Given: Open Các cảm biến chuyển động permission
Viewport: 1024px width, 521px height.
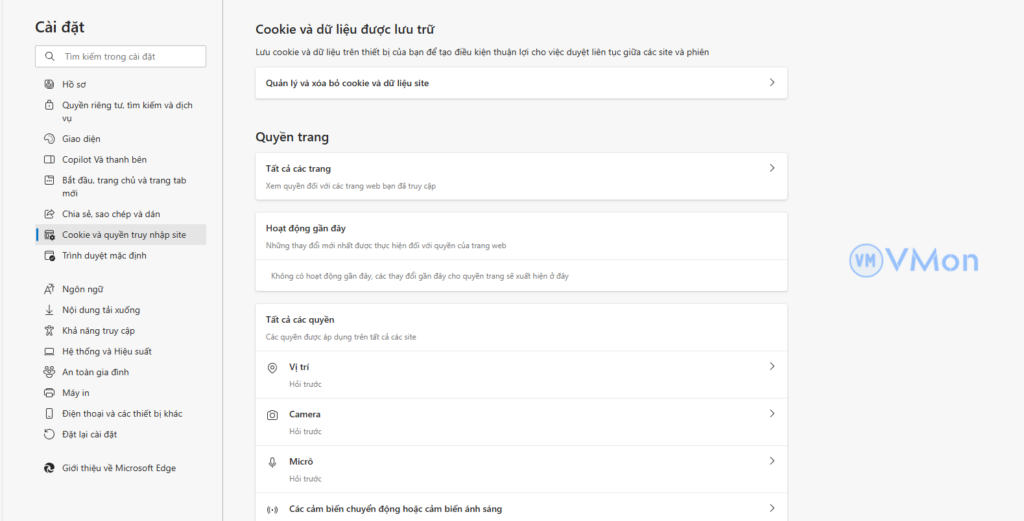Looking at the screenshot, I should pos(395,509).
